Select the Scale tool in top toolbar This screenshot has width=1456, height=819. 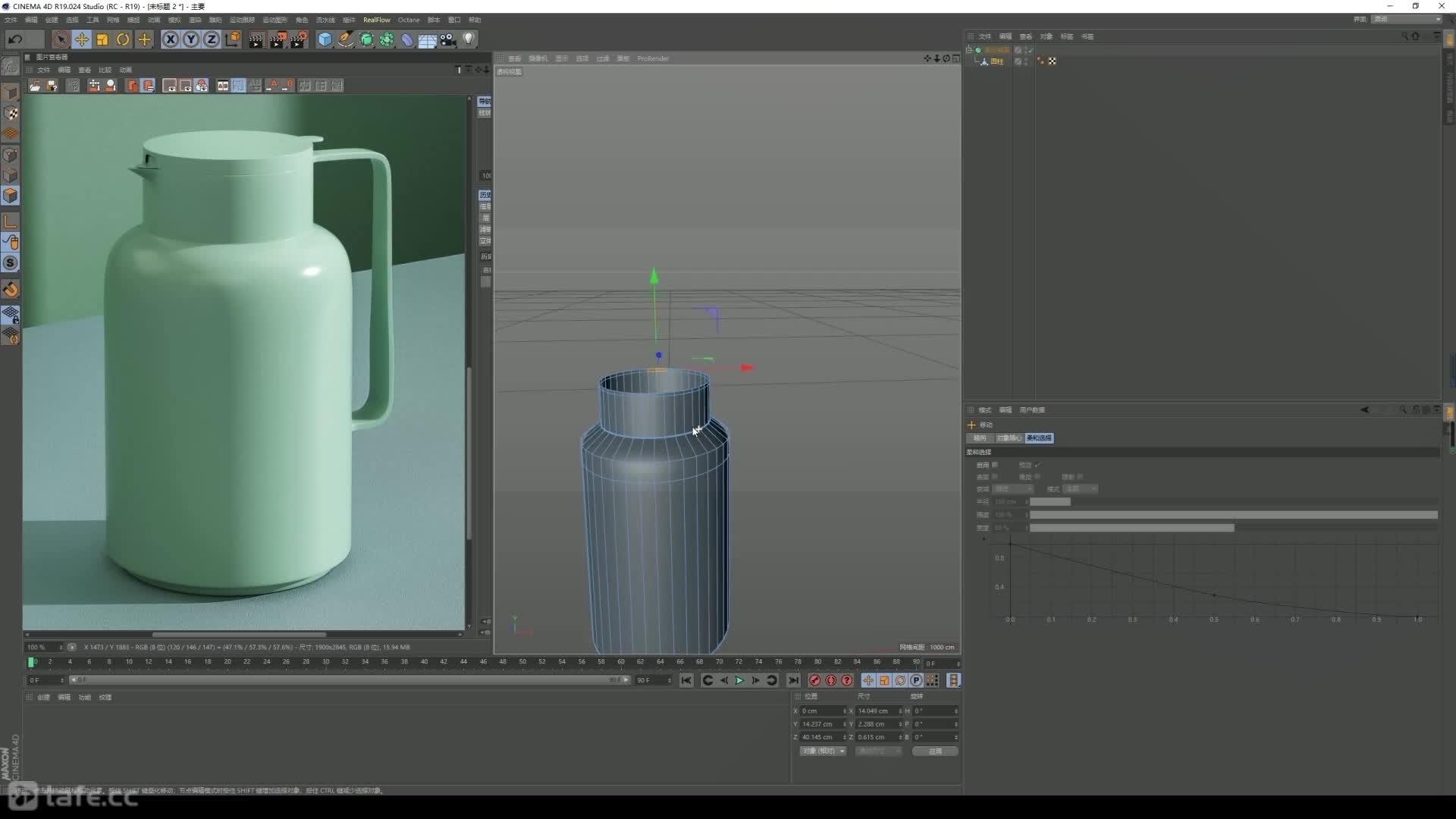102,39
